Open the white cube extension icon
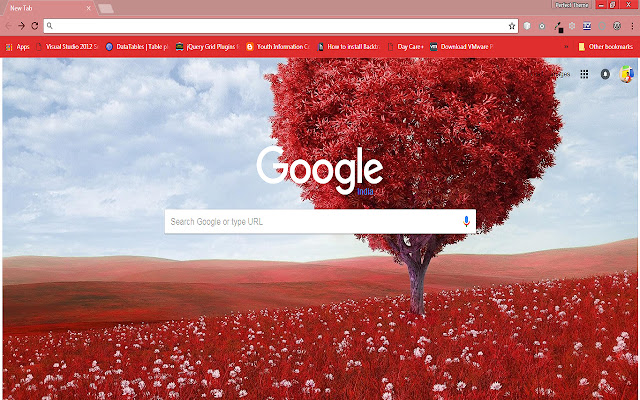Image resolution: width=640 pixels, height=400 pixels. click(x=527, y=26)
